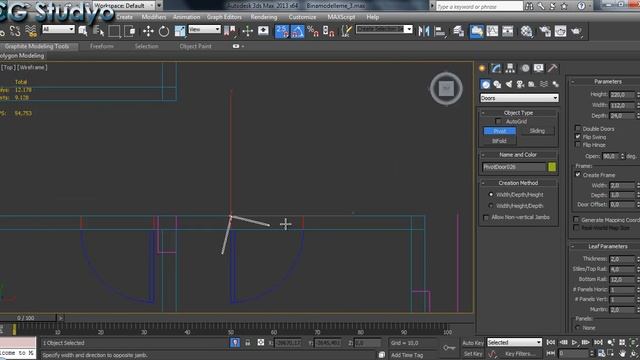Open the Curve Editor icon
This screenshot has width=640, height=360.
[x=492, y=31]
